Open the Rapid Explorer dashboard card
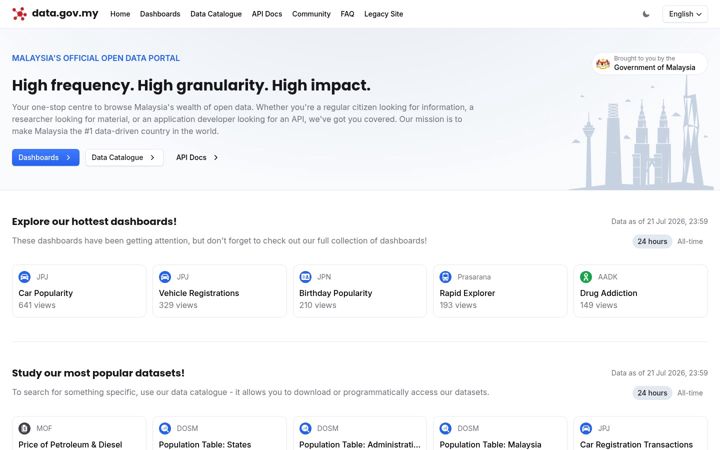The height and width of the screenshot is (450, 720). (x=500, y=291)
